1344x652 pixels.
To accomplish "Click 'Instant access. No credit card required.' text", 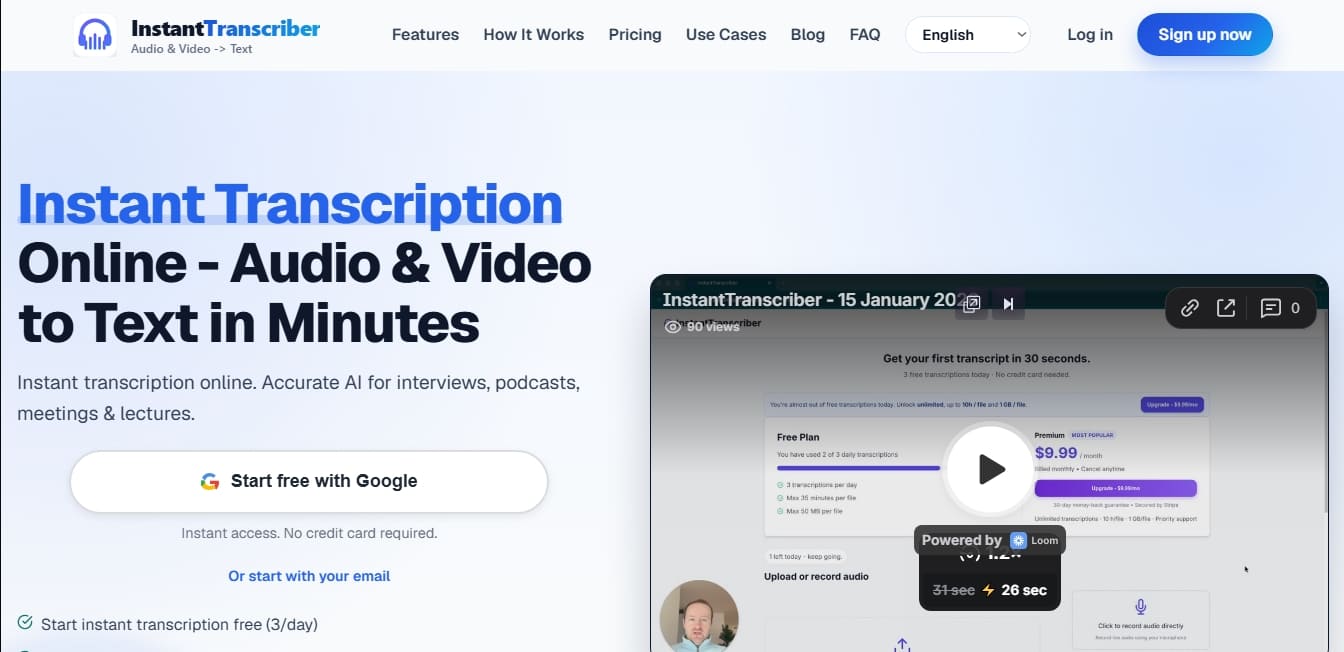I will coord(309,533).
